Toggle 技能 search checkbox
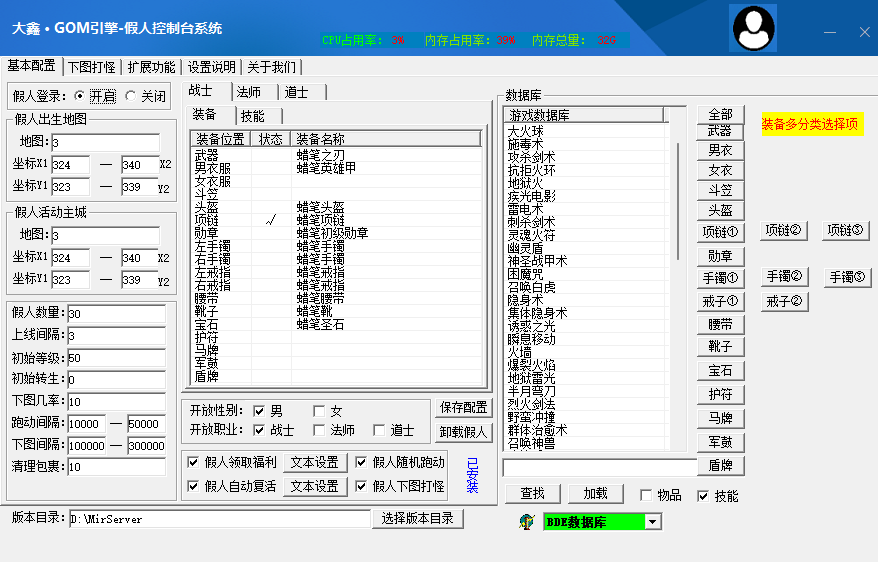The width and height of the screenshot is (878, 562). pyautogui.click(x=703, y=495)
